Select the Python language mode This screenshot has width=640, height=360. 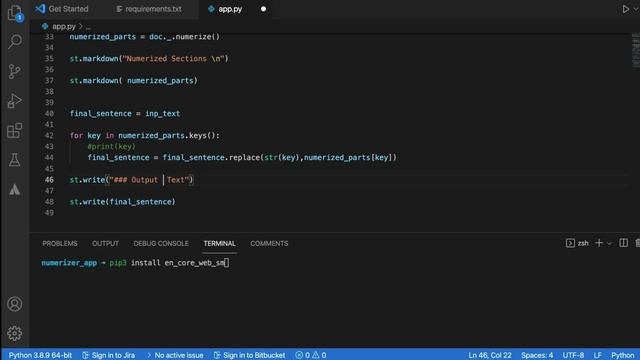point(622,355)
